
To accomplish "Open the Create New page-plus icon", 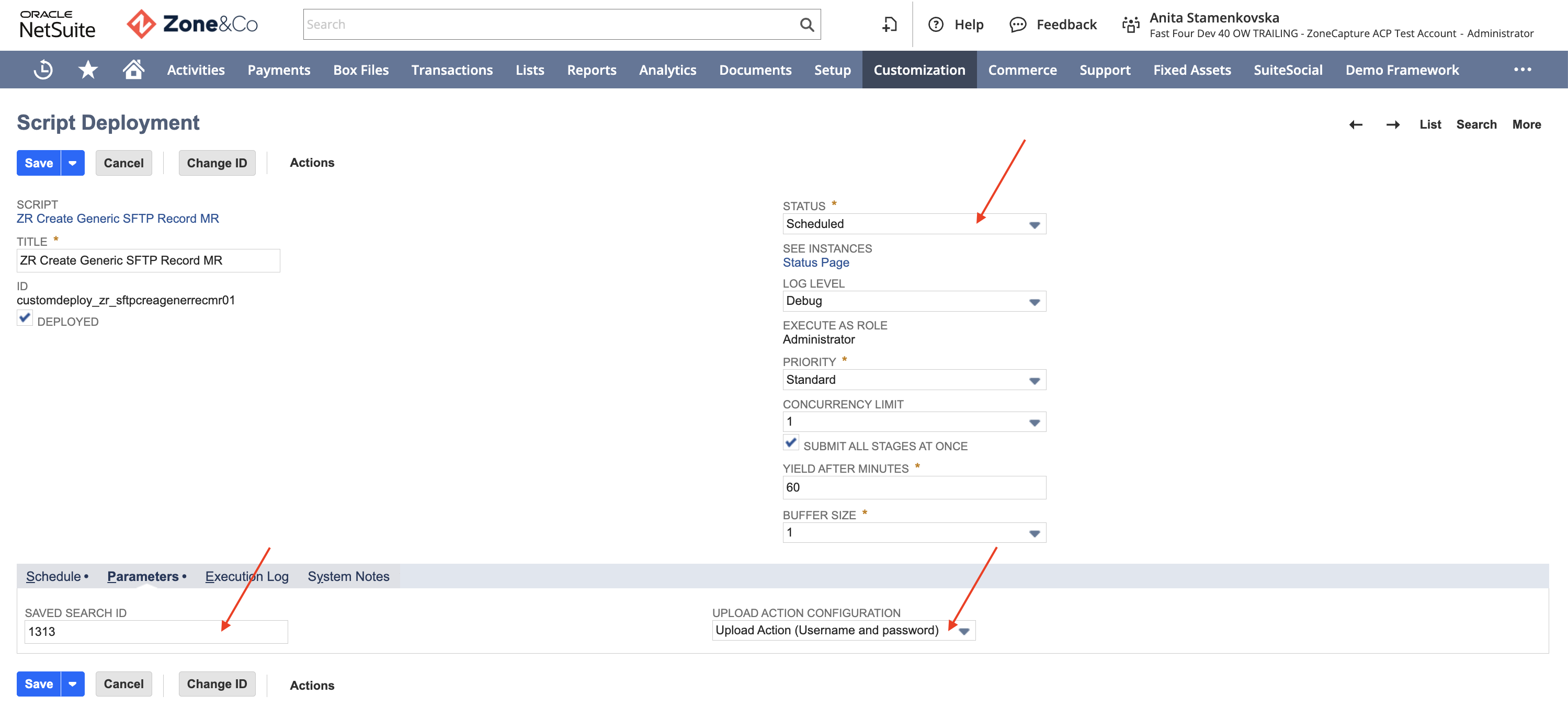I will pyautogui.click(x=889, y=25).
